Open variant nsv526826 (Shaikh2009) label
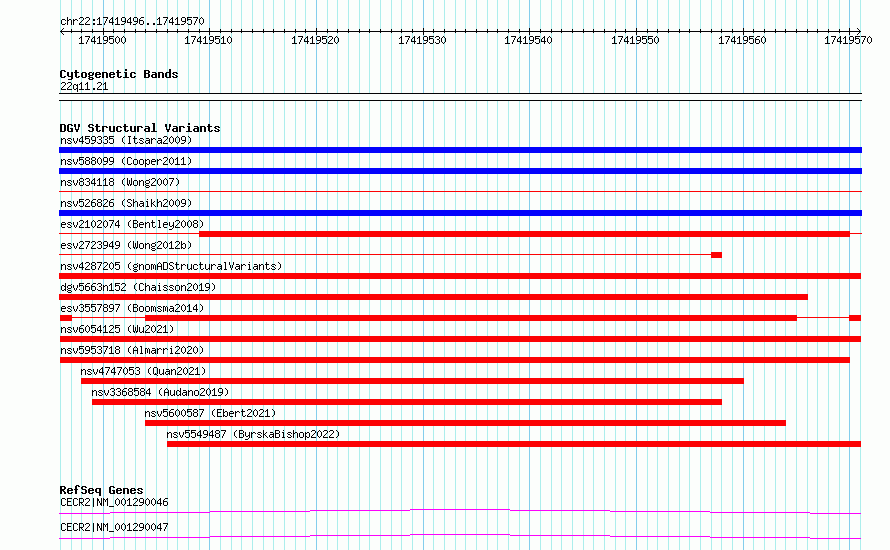Viewport: 890px width, 550px height. coord(126,203)
